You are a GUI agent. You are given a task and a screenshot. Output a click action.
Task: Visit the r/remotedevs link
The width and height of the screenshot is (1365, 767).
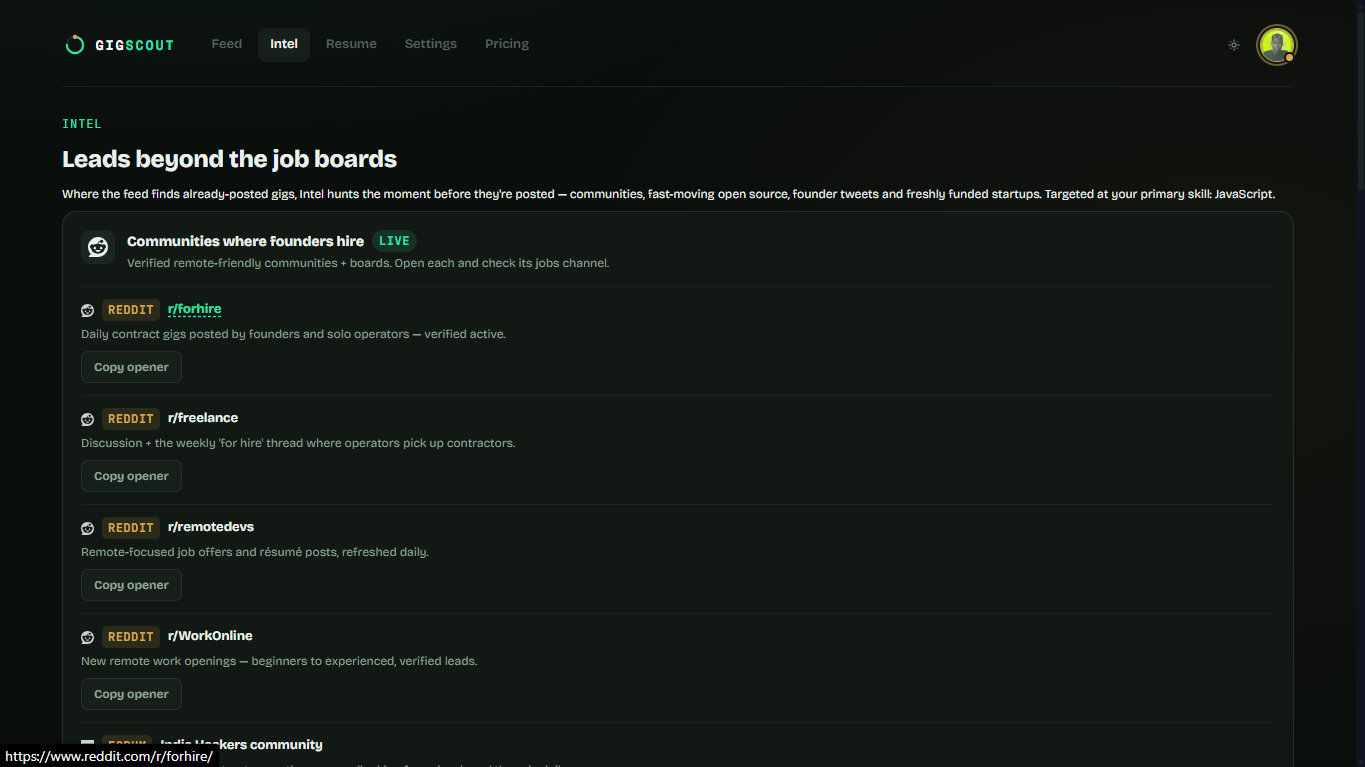(211, 527)
